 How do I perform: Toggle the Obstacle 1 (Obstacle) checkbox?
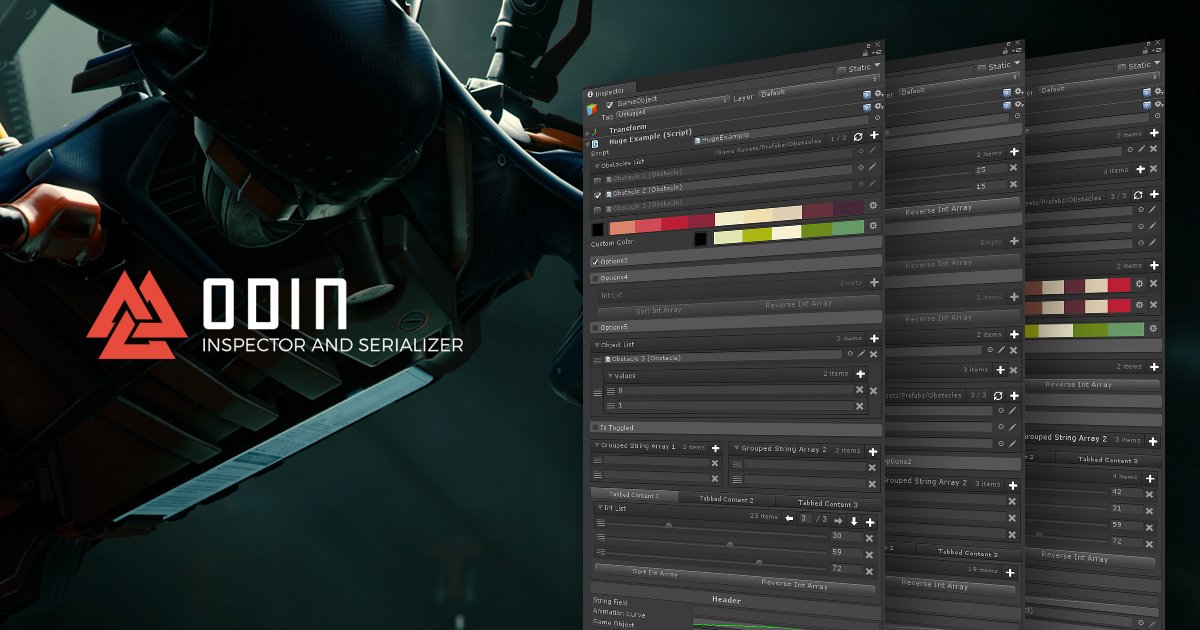click(x=598, y=180)
